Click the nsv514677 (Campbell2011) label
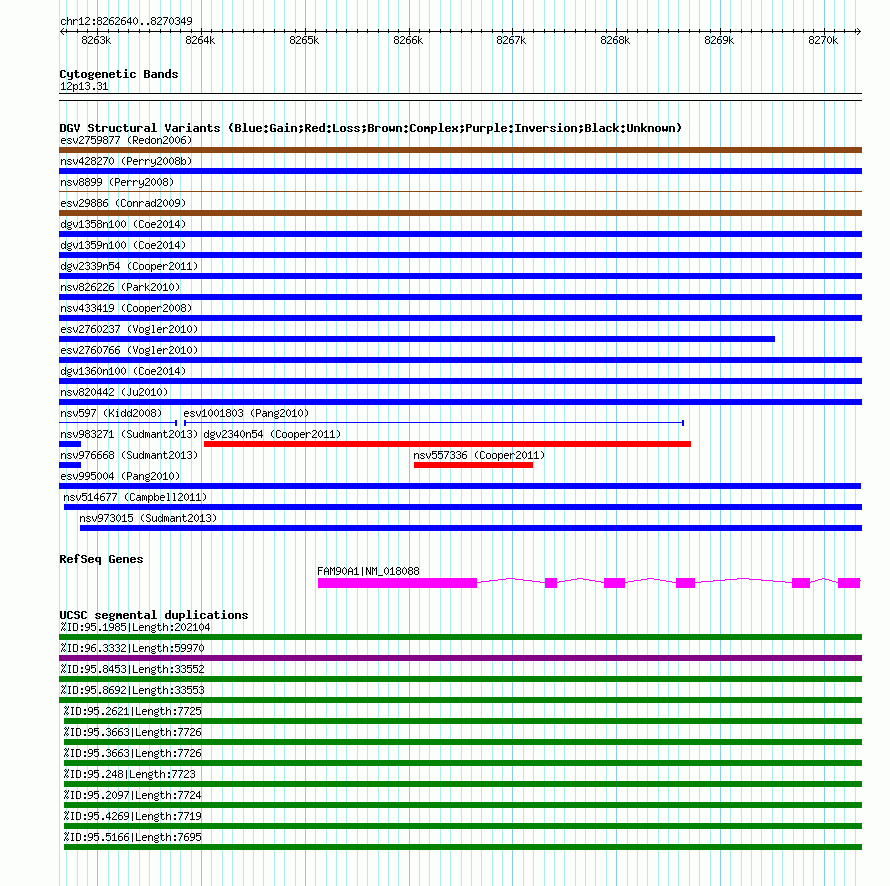This screenshot has height=886, width=890. coord(135,497)
